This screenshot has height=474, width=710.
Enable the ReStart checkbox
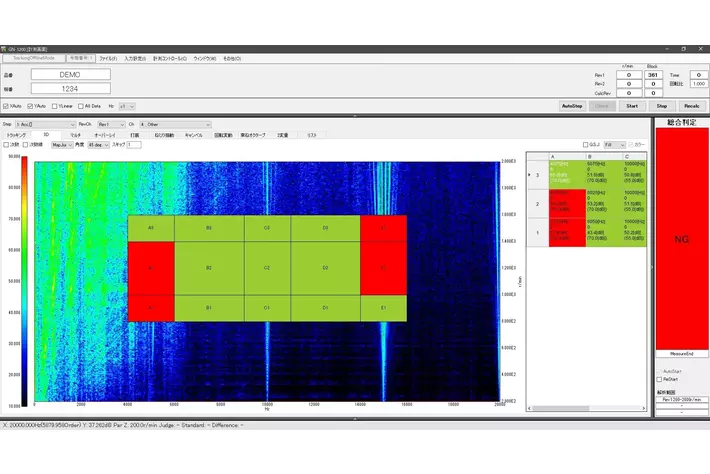(x=659, y=379)
